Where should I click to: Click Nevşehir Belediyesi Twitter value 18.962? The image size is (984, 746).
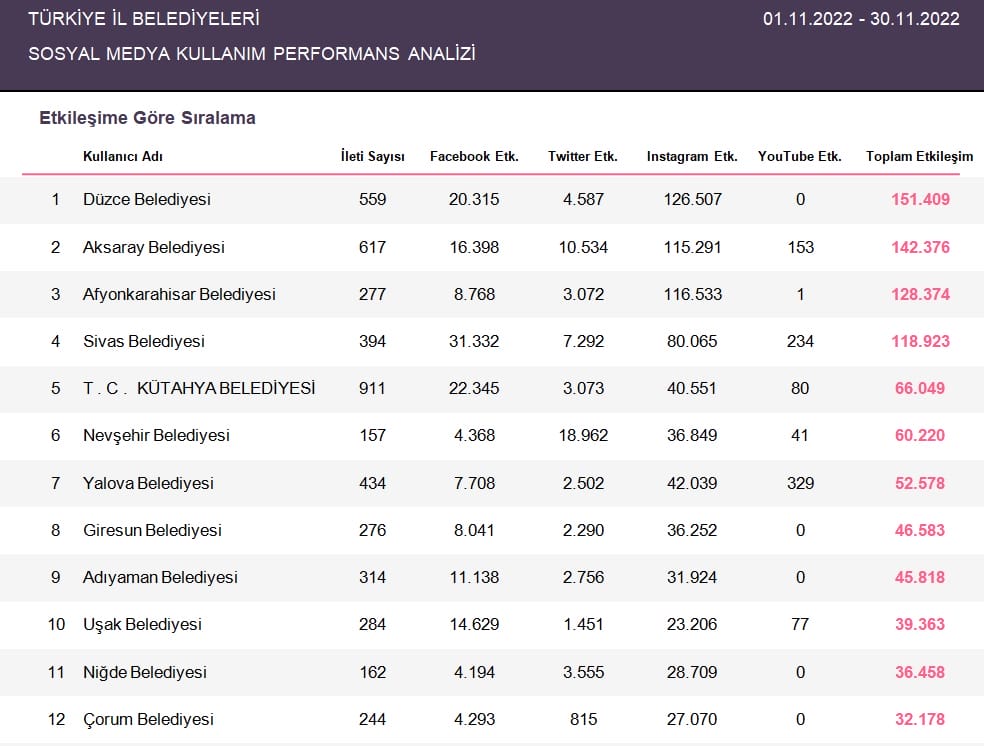click(x=584, y=435)
